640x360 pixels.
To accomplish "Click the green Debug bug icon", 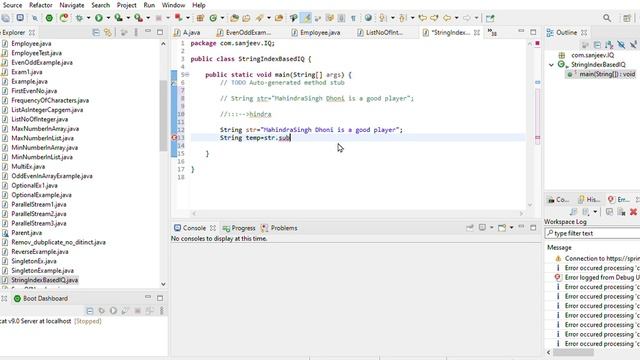I will [79, 18].
